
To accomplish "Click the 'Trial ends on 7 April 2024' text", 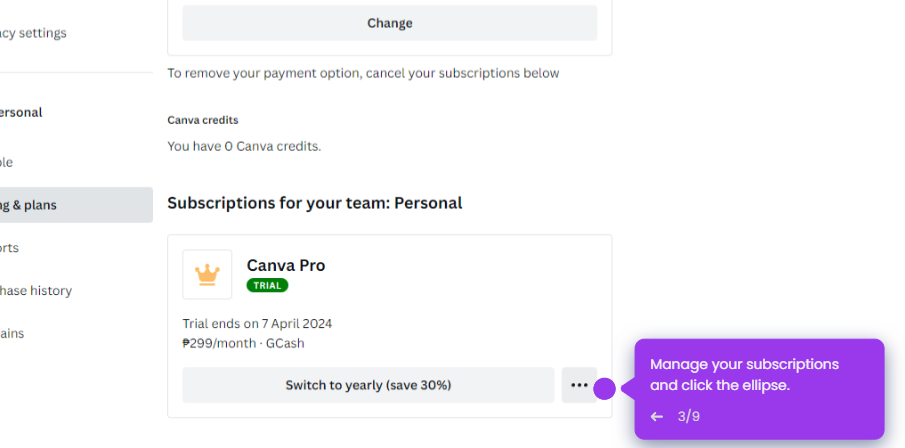I will pyautogui.click(x=257, y=324).
